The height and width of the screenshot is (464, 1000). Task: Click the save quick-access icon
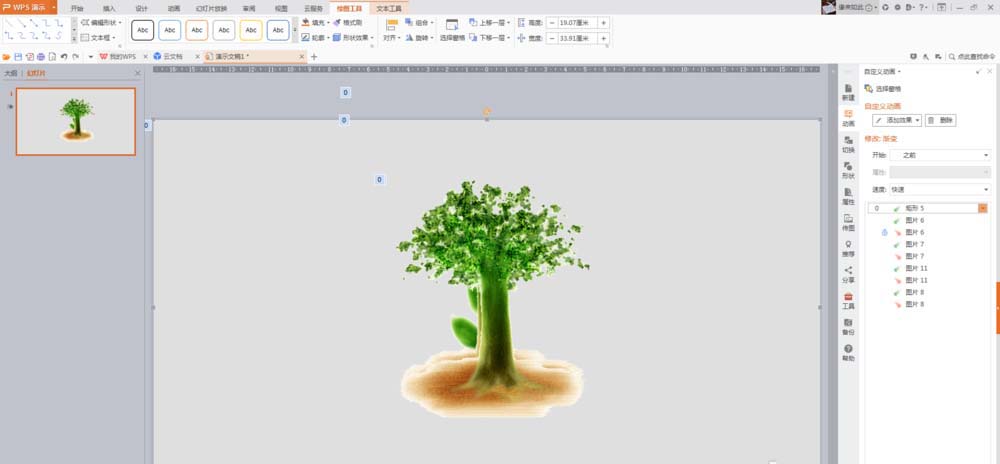tap(18, 57)
